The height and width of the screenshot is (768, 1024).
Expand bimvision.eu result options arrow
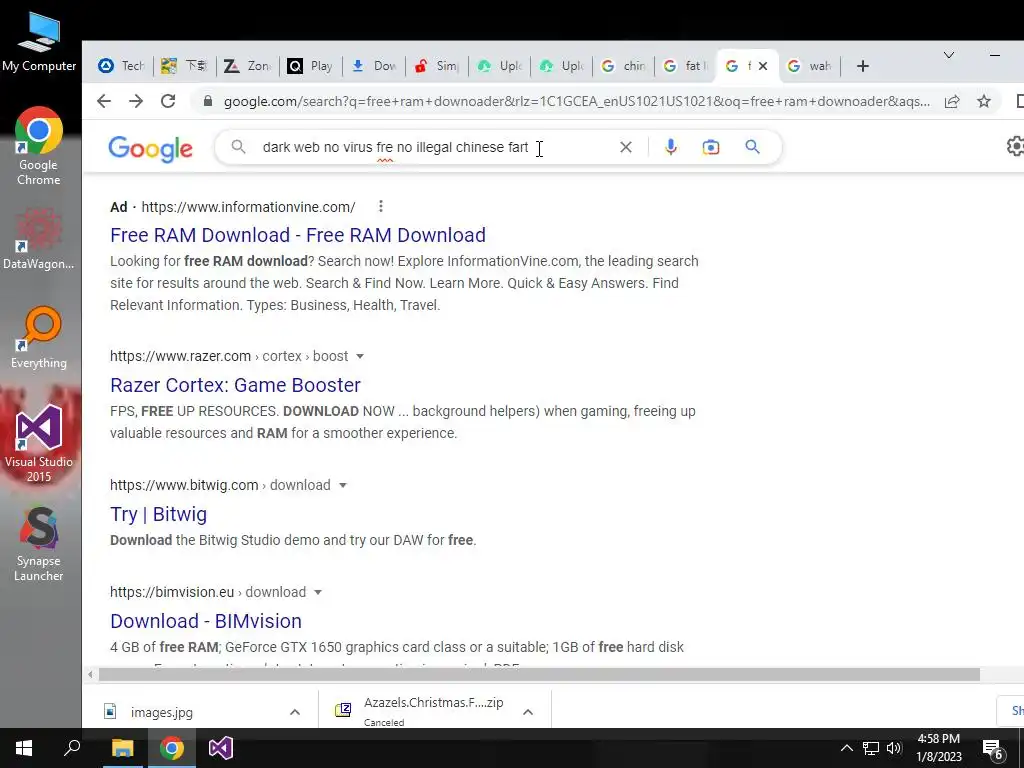pos(318,592)
